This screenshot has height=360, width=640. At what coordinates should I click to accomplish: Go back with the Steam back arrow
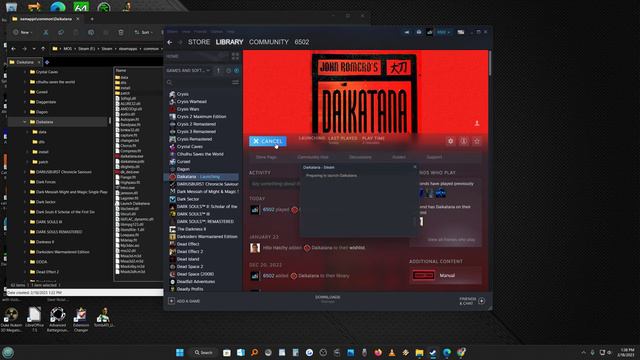pyautogui.click(x=170, y=42)
